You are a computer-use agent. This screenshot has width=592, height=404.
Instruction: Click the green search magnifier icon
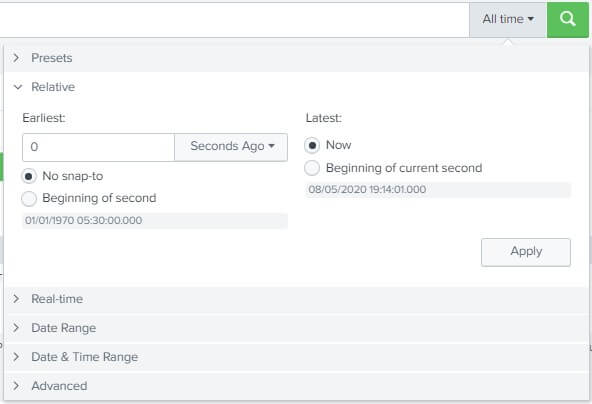(567, 19)
